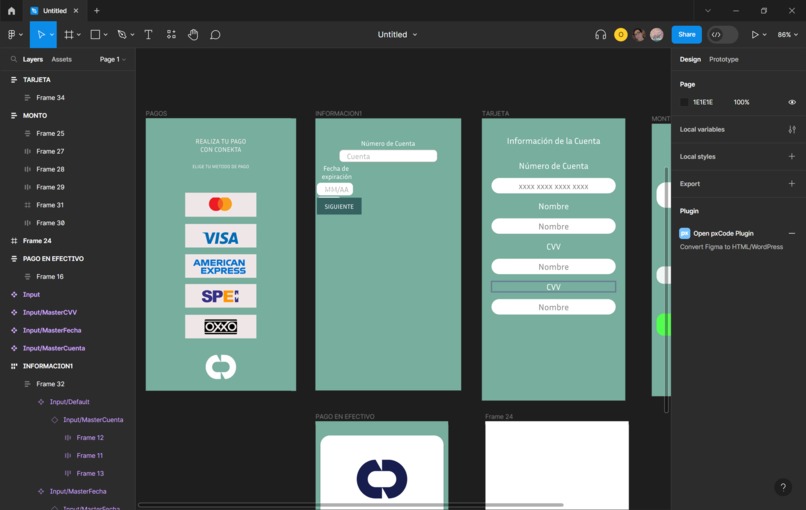Select the Input/Default layer
806x510 pixels.
tap(68, 402)
